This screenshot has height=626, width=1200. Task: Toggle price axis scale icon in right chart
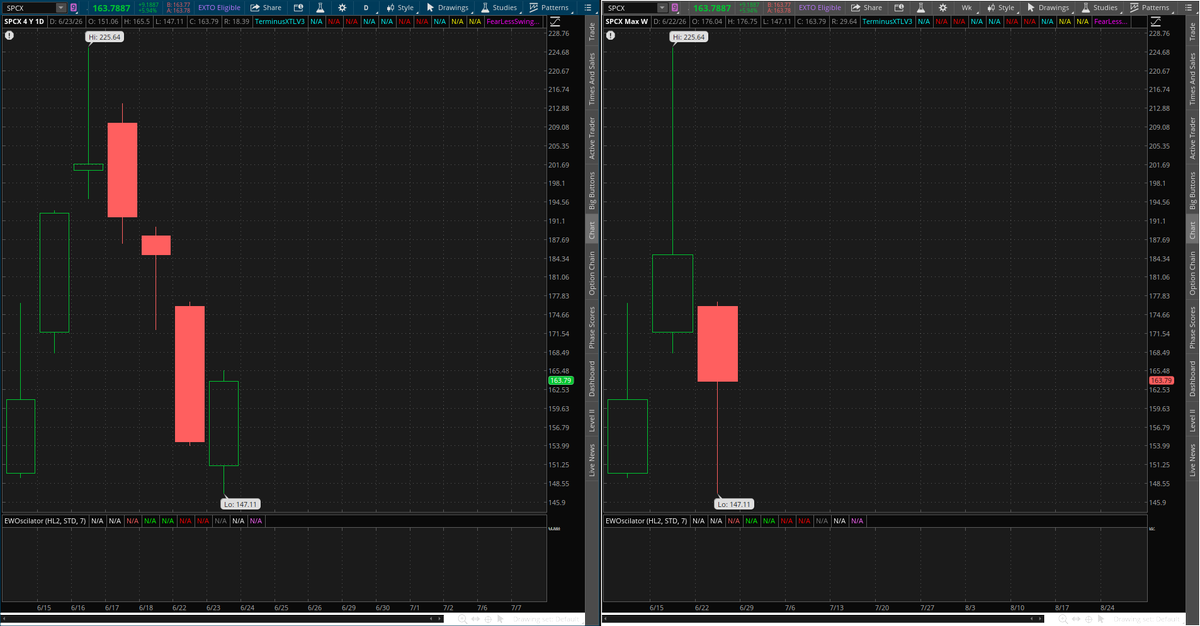coord(1155,21)
